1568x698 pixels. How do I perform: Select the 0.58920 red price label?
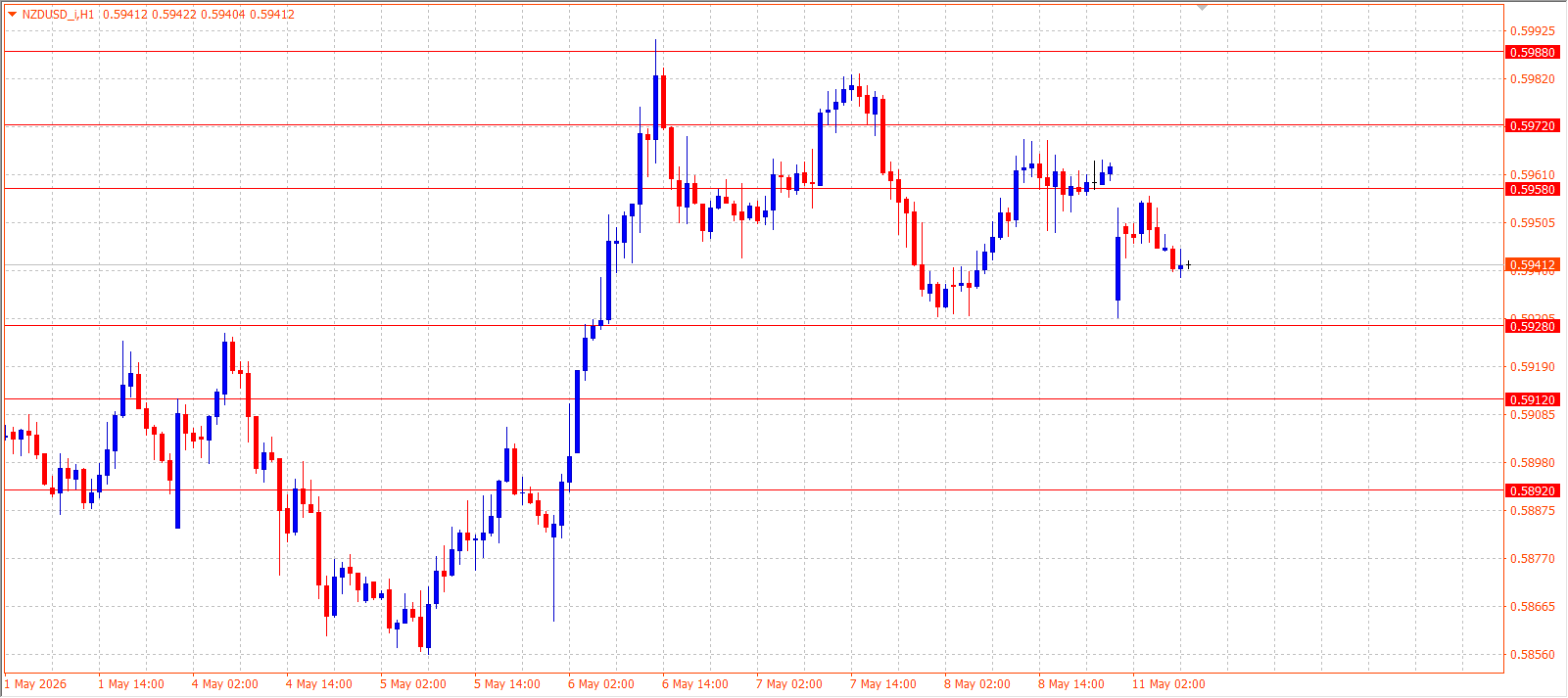1533,491
